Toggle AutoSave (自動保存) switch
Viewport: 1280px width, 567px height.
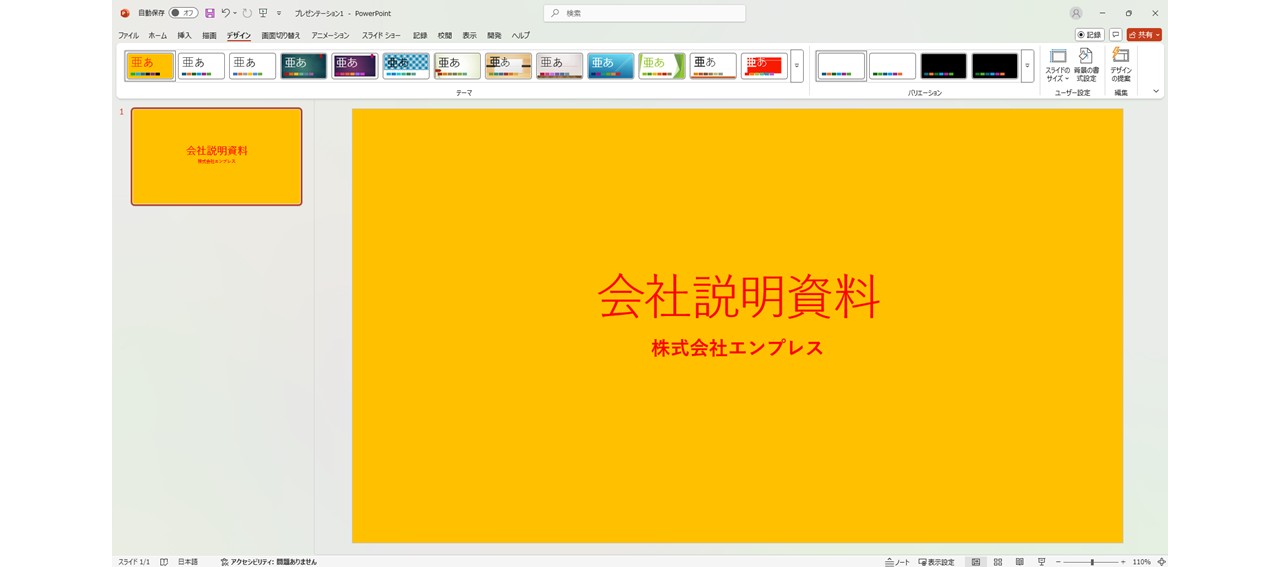click(183, 13)
